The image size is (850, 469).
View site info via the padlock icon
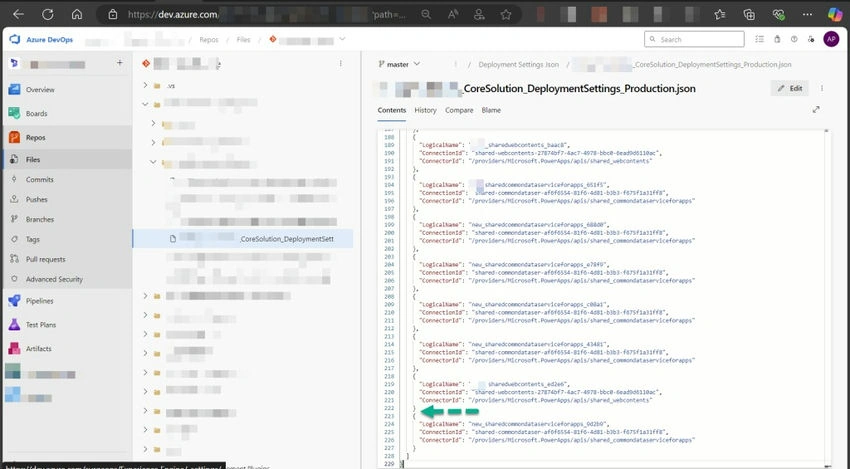coord(113,15)
